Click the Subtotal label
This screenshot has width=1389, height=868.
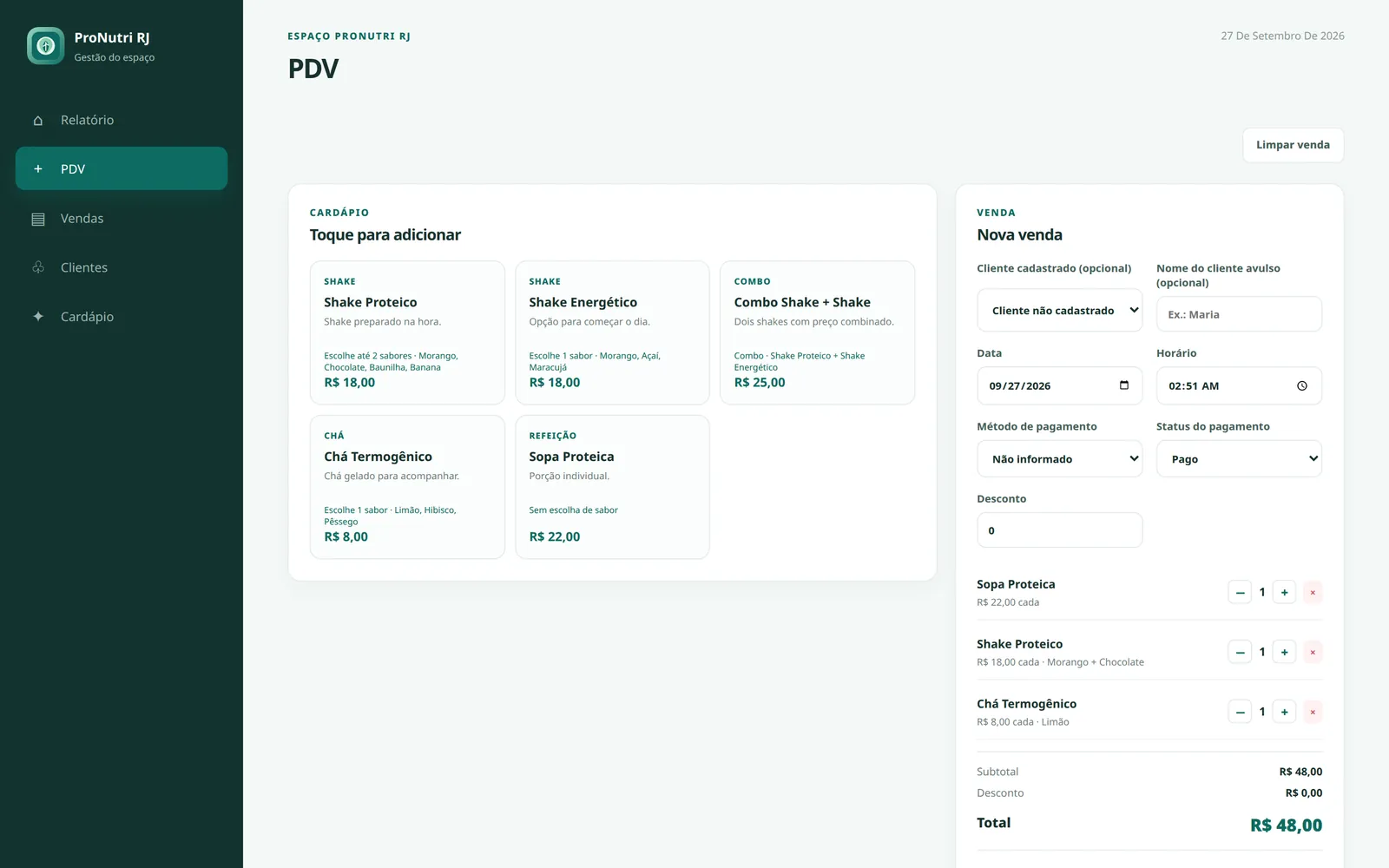pyautogui.click(x=997, y=772)
